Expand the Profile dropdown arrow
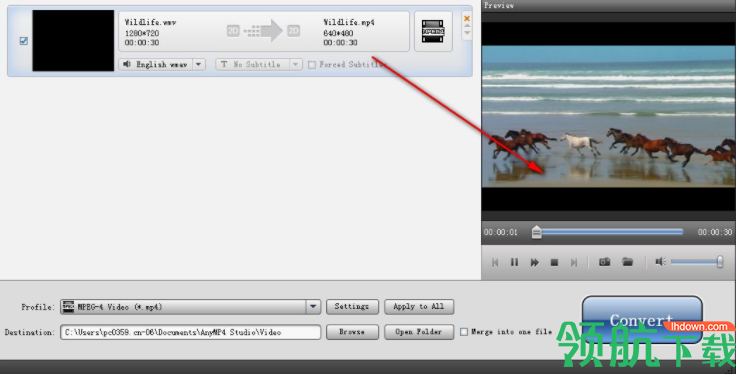 [313, 307]
